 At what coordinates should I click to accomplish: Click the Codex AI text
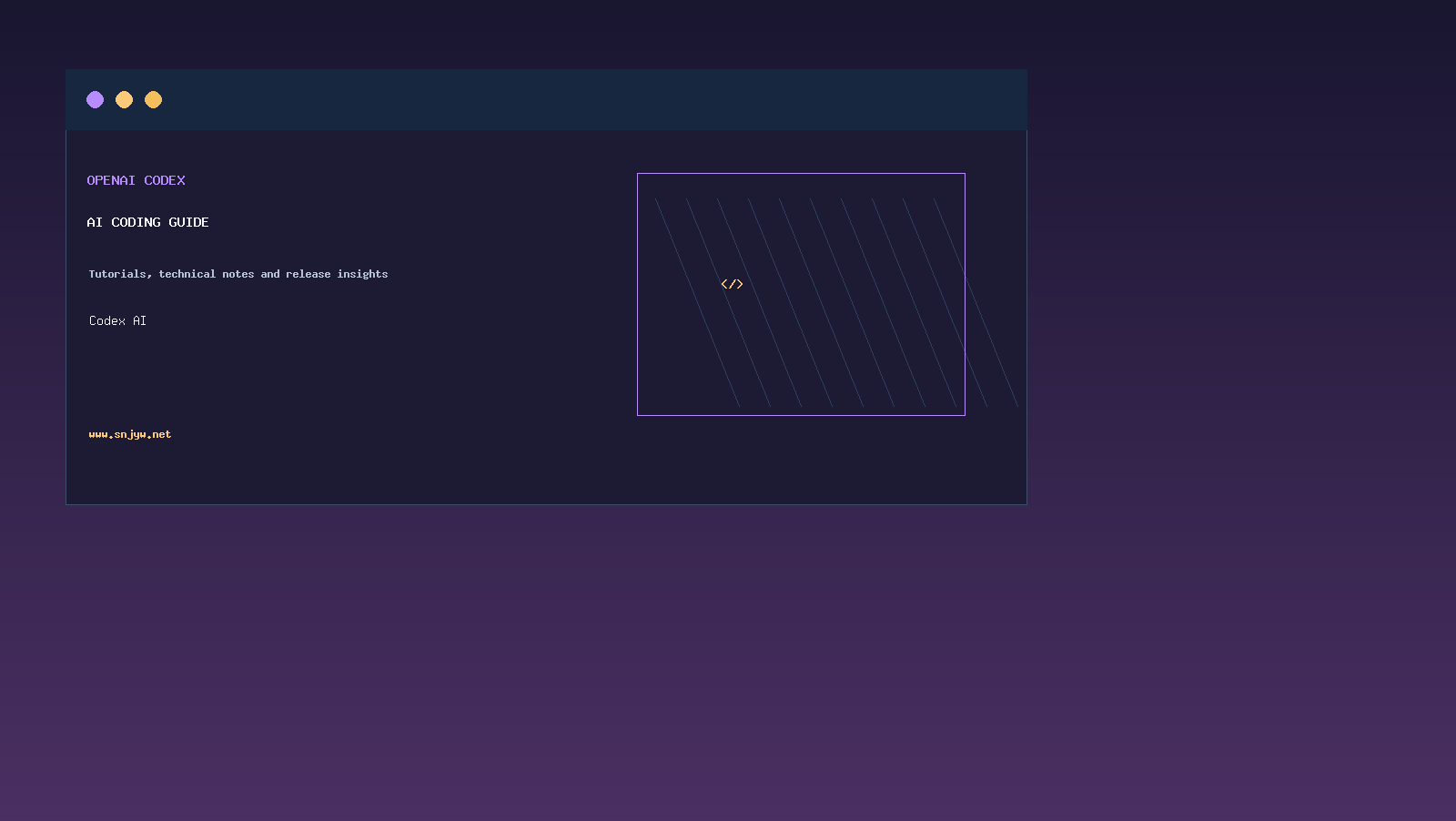[117, 320]
